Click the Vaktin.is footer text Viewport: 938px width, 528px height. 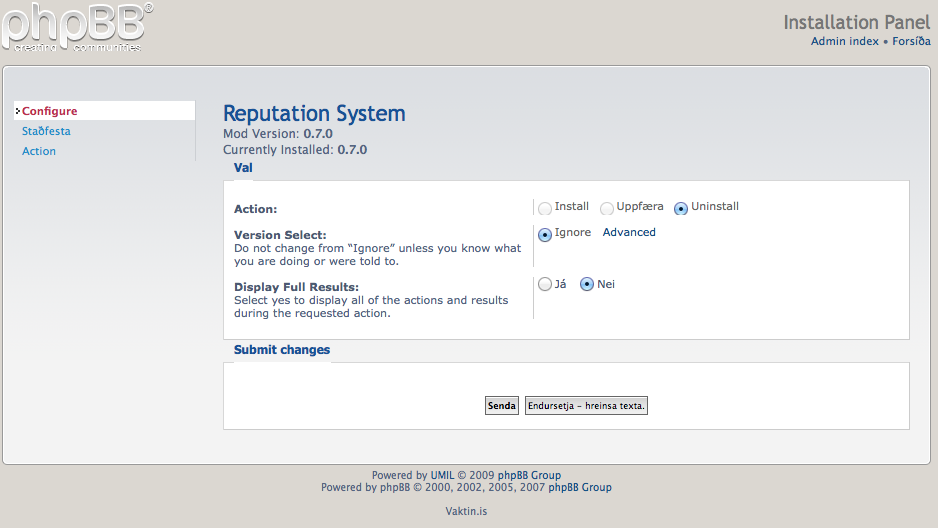click(466, 511)
